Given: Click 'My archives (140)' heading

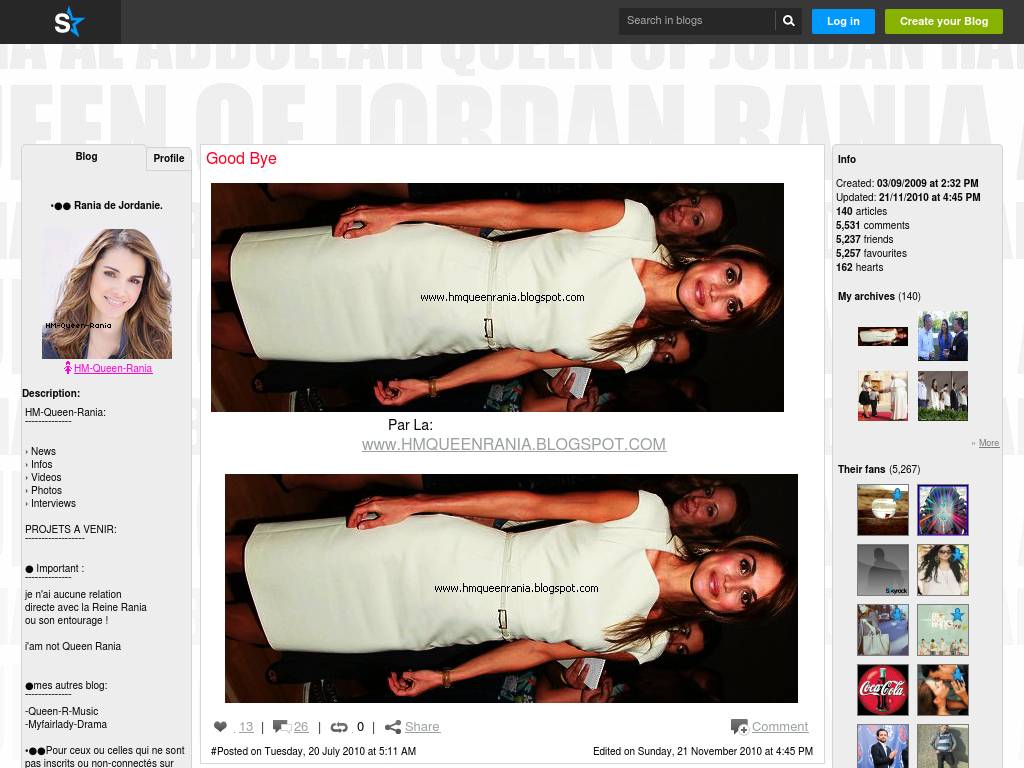Looking at the screenshot, I should (x=879, y=296).
